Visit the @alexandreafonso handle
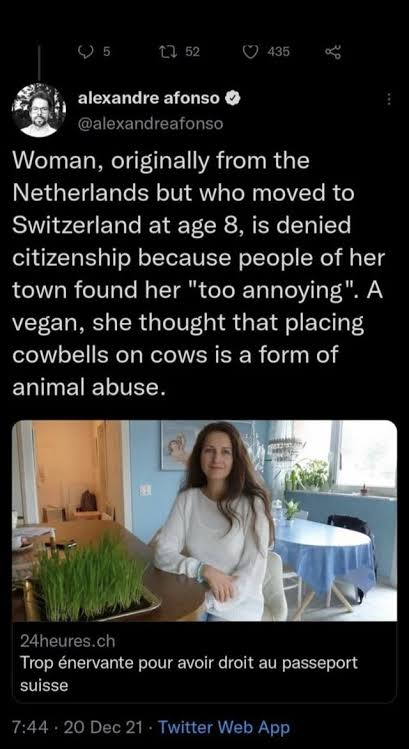Screen dimensions: 409x749 pos(150,124)
